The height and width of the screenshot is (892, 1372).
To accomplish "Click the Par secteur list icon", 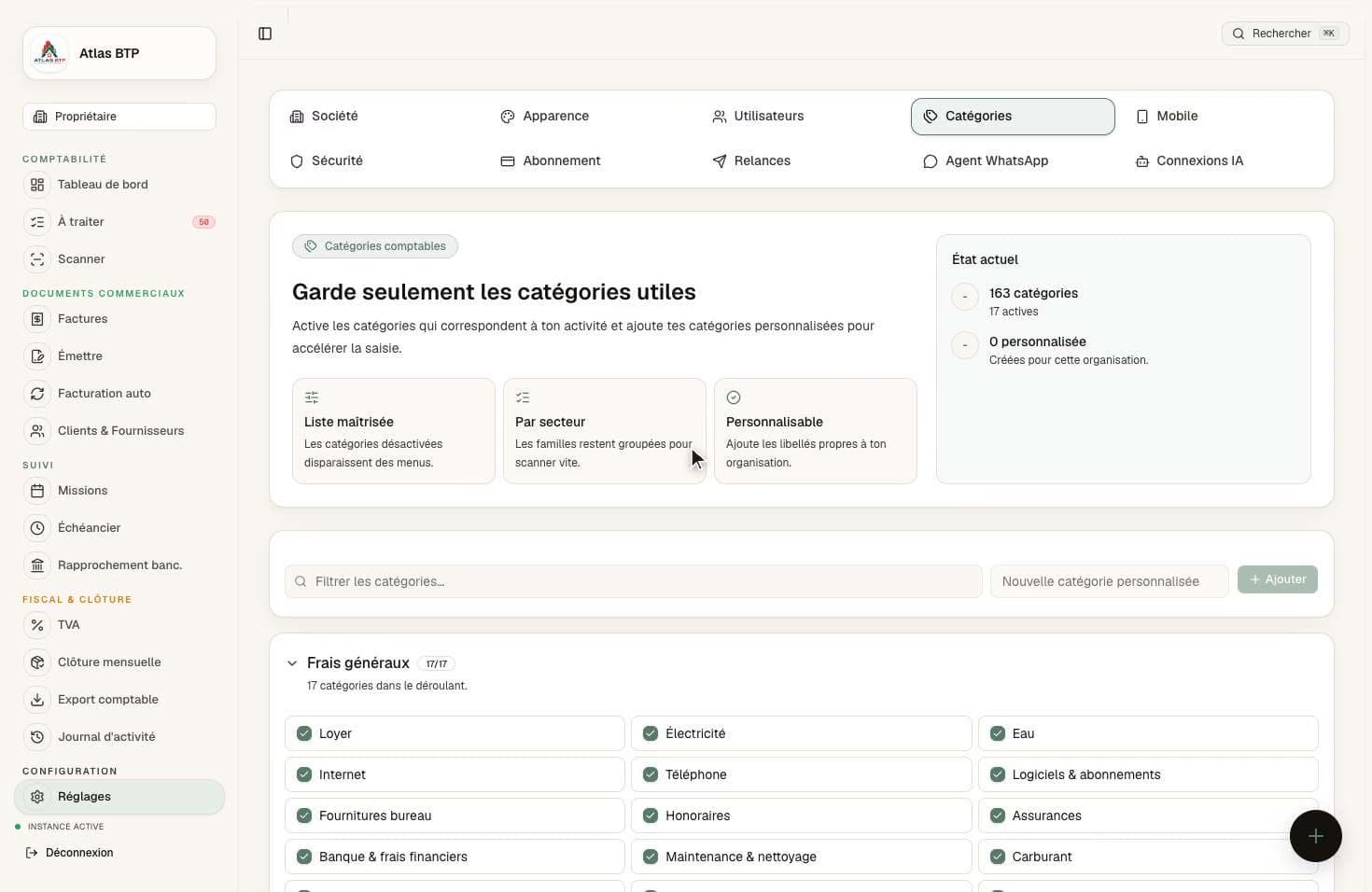I will pos(523,397).
